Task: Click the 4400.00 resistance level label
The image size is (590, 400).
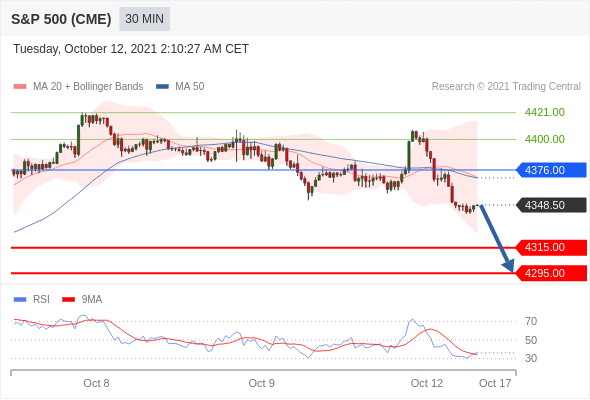Action: [x=545, y=139]
